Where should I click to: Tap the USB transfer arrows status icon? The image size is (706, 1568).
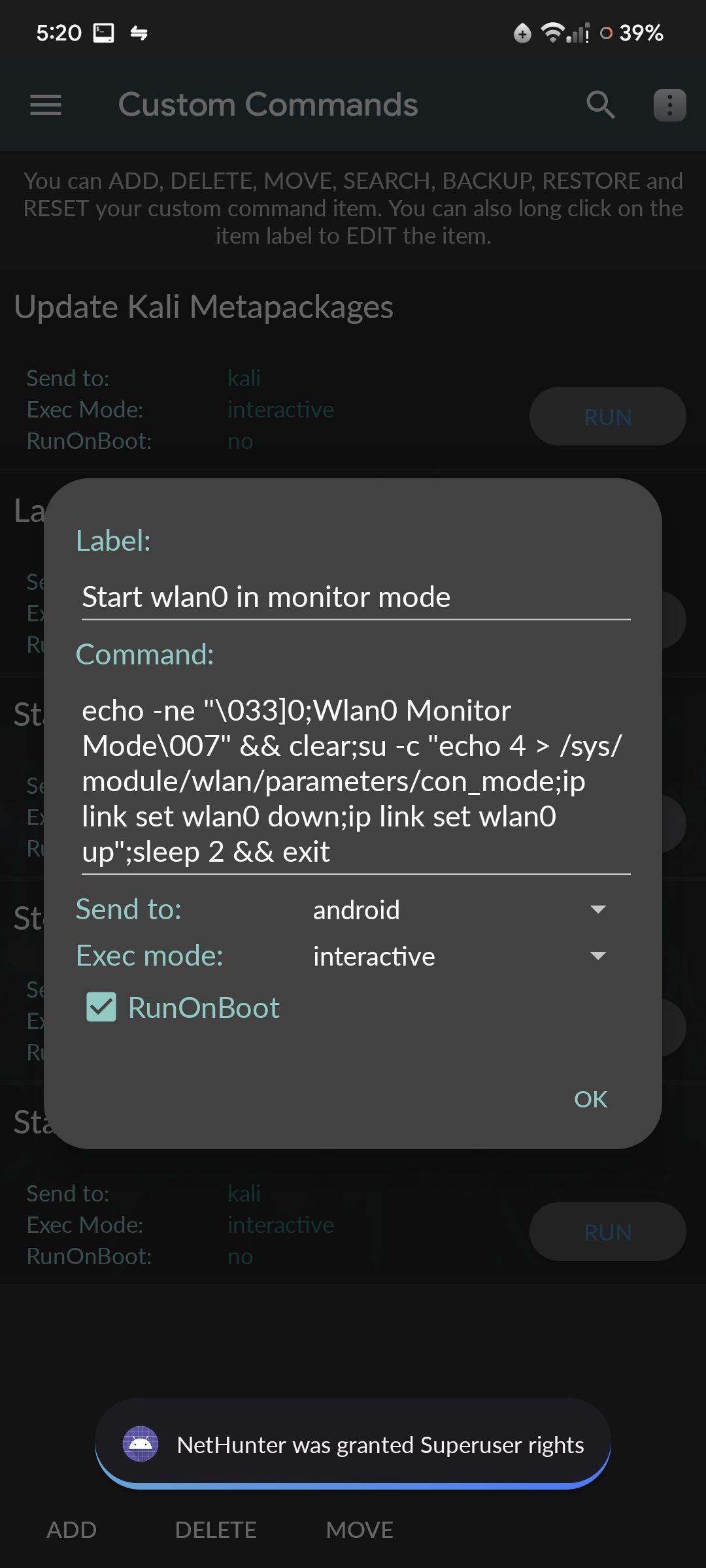pos(139,33)
